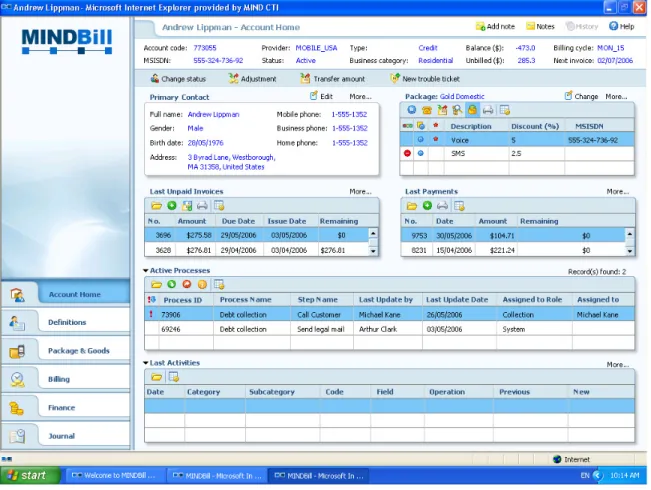Open the Definitions section

click(x=67, y=322)
